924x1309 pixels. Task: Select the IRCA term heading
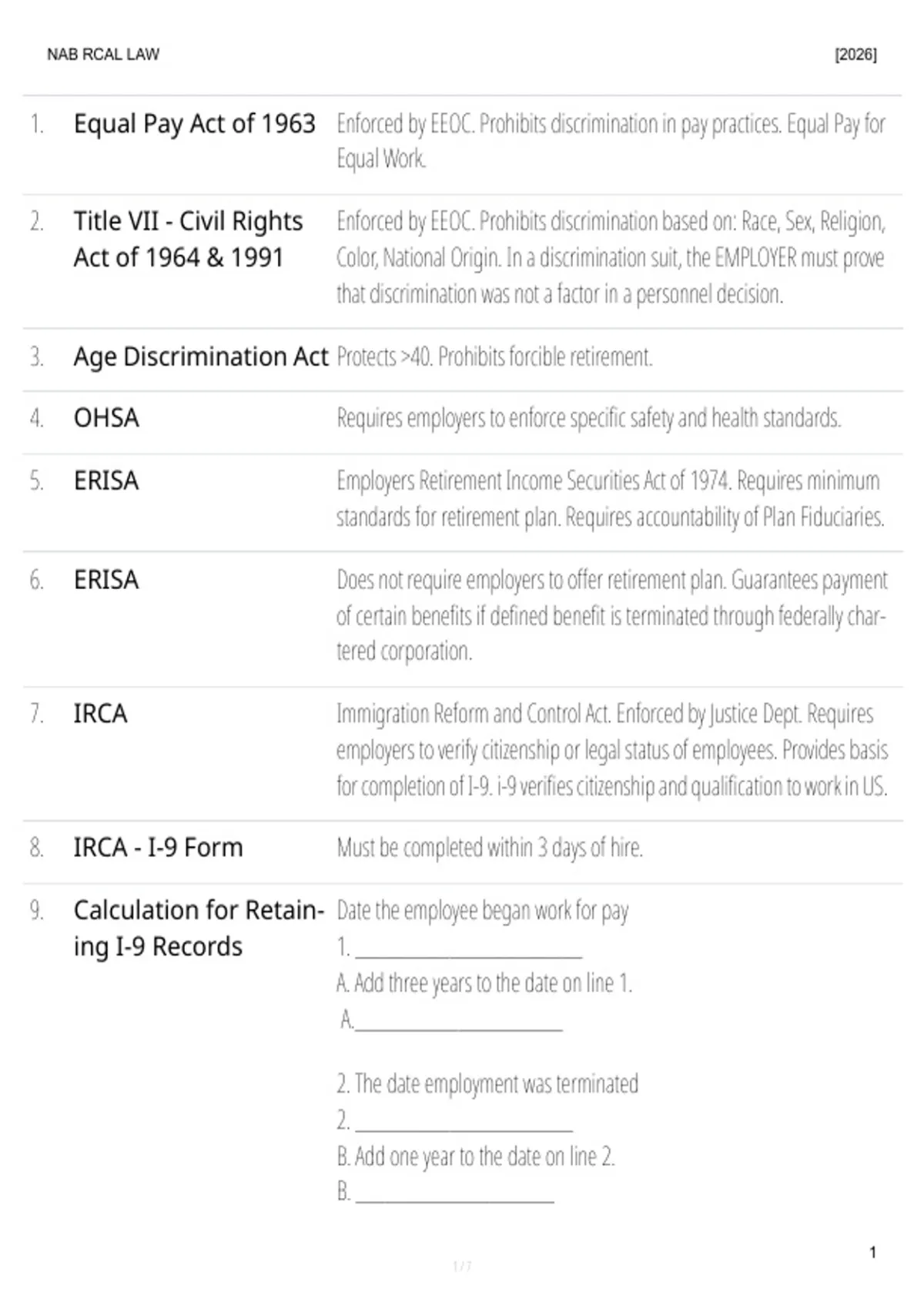pos(100,714)
